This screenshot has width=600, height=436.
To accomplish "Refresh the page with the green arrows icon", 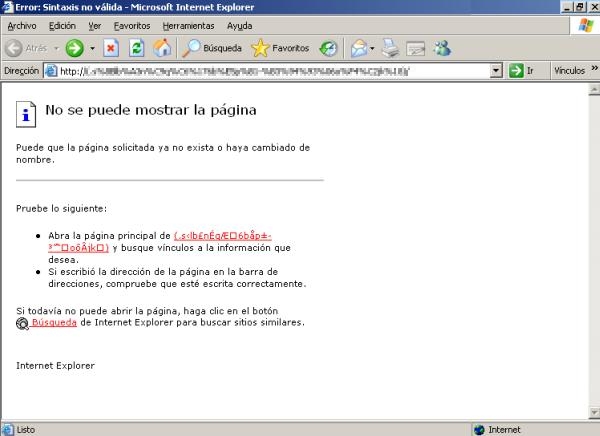I will pos(137,48).
